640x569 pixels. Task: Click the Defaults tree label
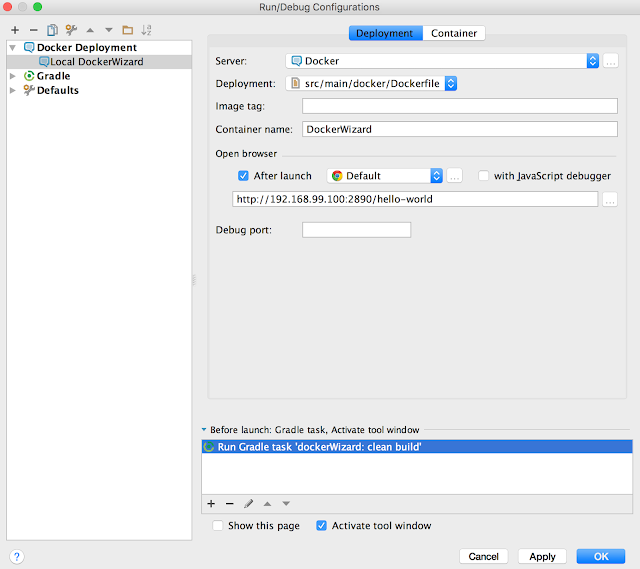pyautogui.click(x=58, y=90)
